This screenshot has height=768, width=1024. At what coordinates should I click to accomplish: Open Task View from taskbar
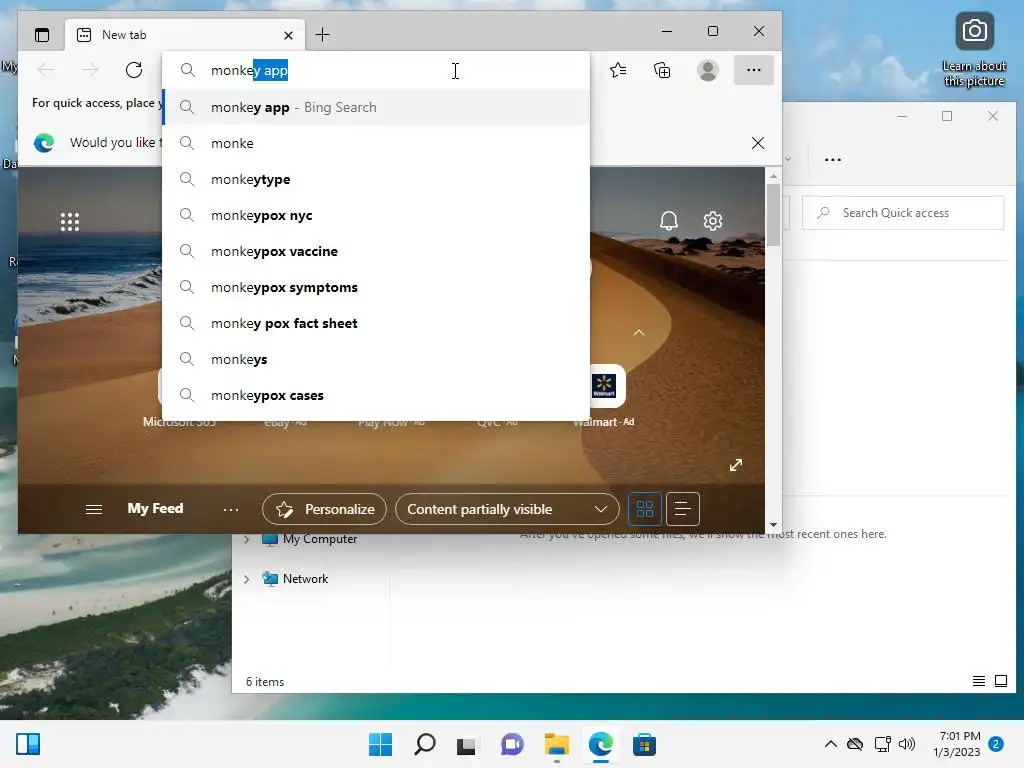[x=466, y=744]
